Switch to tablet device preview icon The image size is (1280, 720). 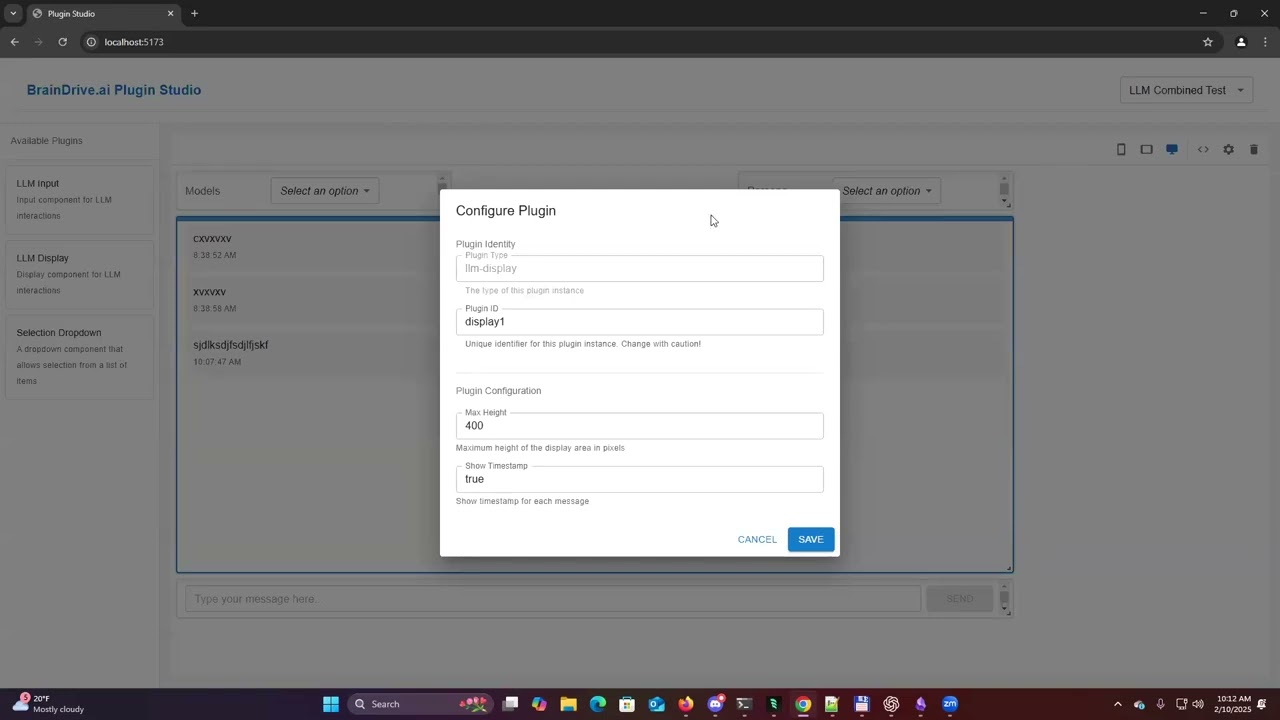point(1146,150)
